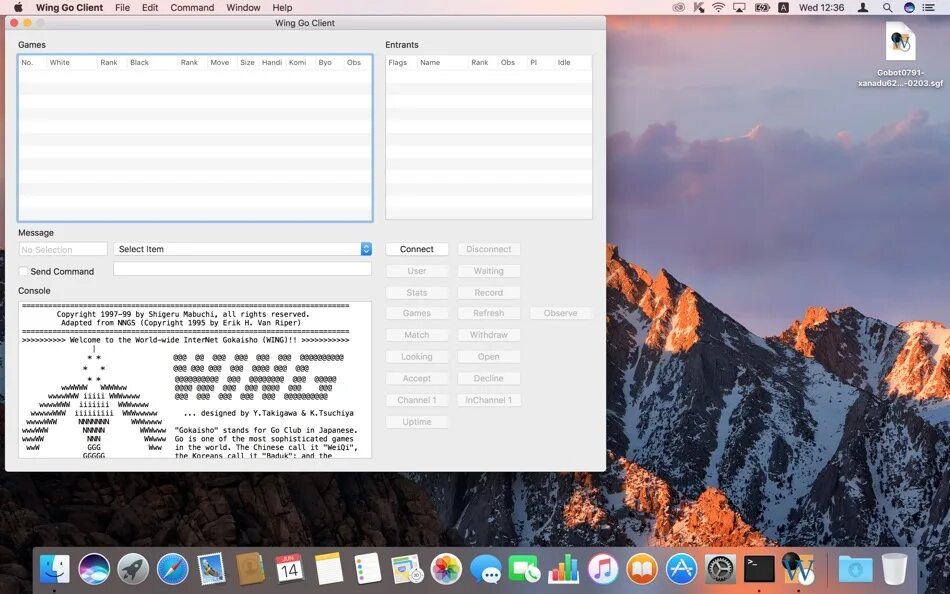Click the Refresh button
Viewport: 950px width, 594px height.
[x=488, y=313]
